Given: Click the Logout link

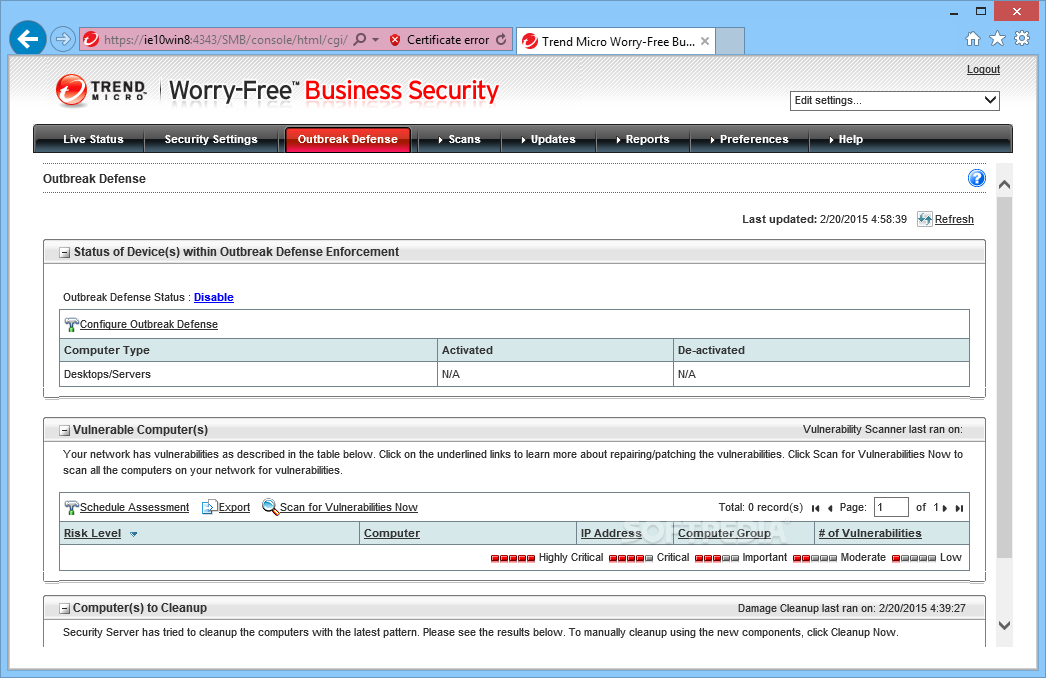Looking at the screenshot, I should [x=983, y=69].
